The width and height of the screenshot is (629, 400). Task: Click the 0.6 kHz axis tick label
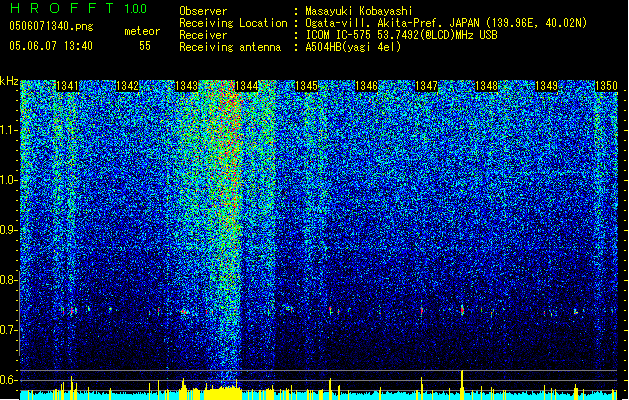coord(9,380)
